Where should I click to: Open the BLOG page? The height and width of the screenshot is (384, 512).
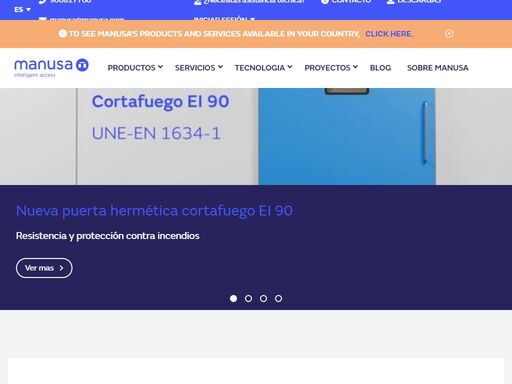click(380, 68)
